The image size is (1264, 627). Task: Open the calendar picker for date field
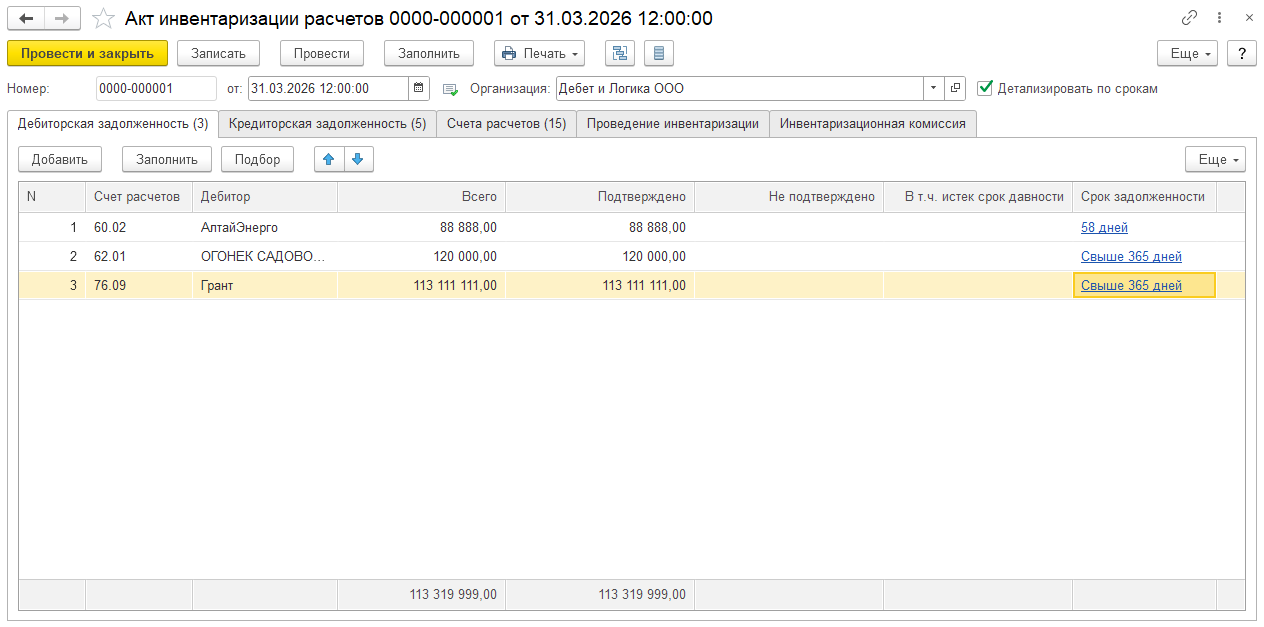[419, 88]
